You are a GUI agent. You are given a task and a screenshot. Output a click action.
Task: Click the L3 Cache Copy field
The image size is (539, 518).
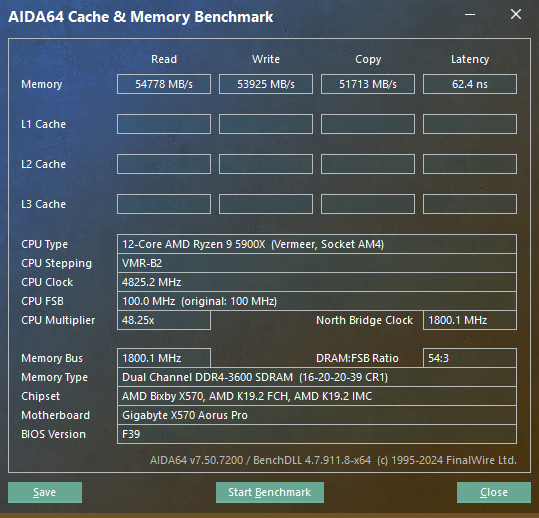[x=368, y=204]
